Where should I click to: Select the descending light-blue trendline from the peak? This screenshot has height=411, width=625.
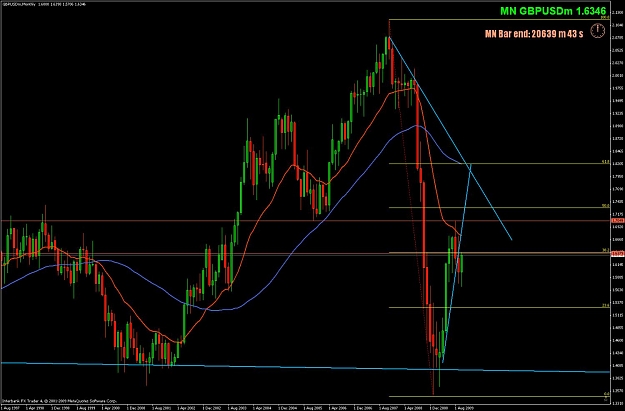(450, 139)
